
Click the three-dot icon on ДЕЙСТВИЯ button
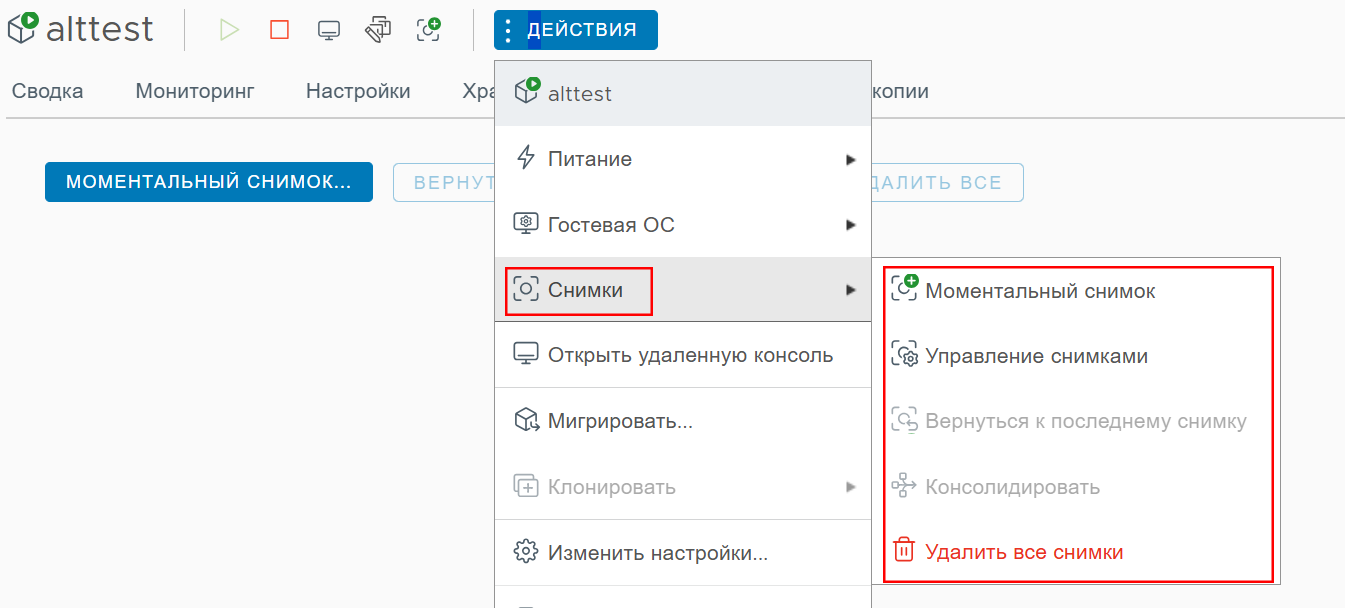click(x=508, y=30)
